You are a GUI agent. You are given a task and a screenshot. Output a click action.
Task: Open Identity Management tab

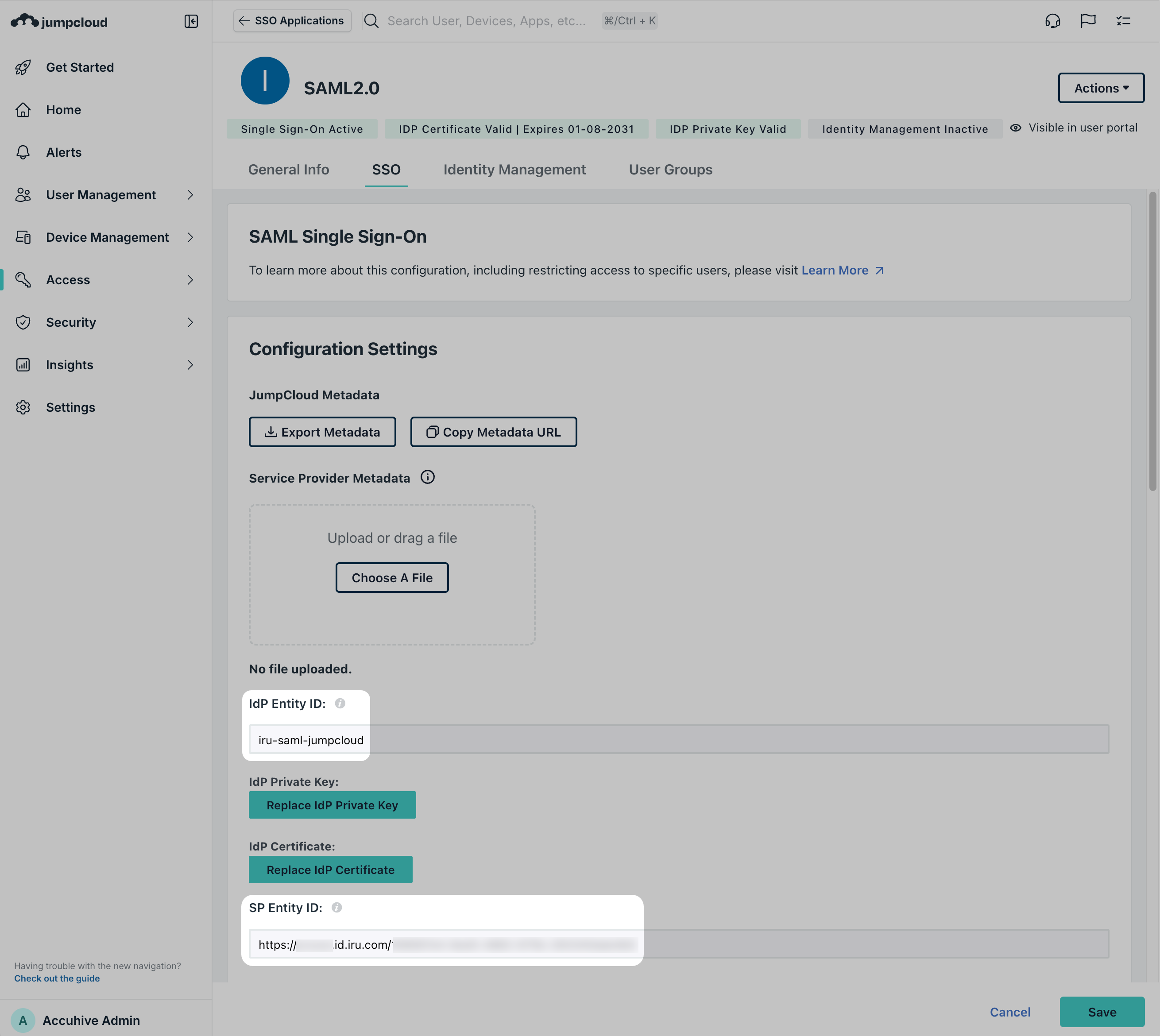click(x=514, y=170)
